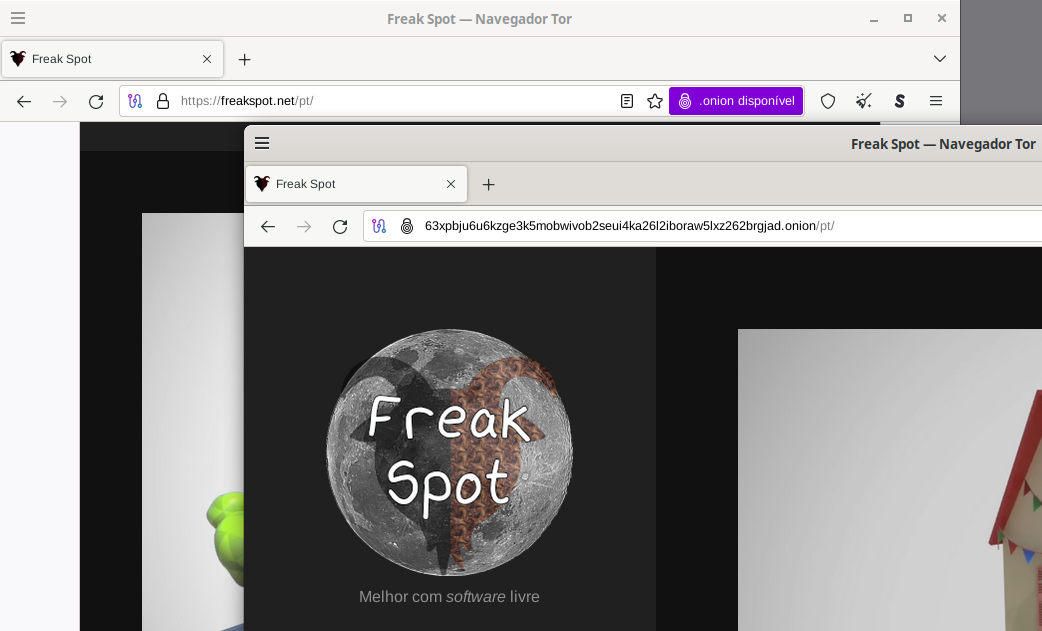Viewport: 1042px width, 631px height.
Task: Show the Tor circuit for freakspot.net
Action: (x=136, y=101)
